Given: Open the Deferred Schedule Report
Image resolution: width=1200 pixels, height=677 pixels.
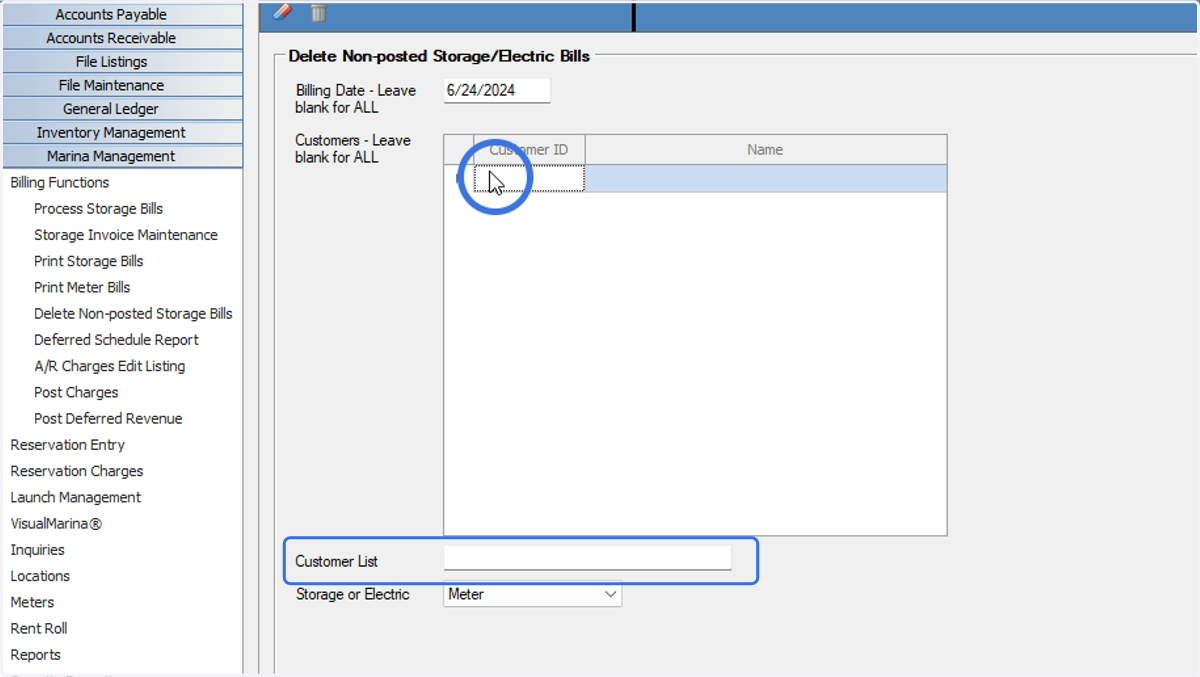Looking at the screenshot, I should click(x=116, y=340).
